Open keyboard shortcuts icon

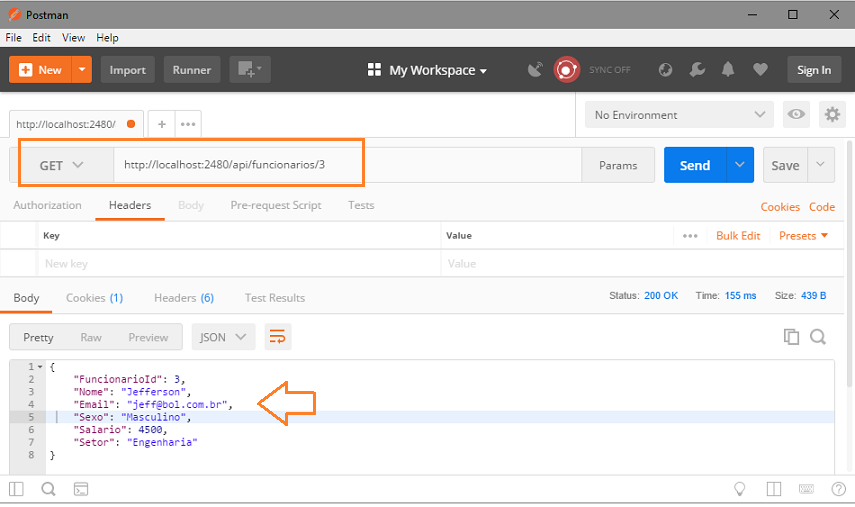806,489
